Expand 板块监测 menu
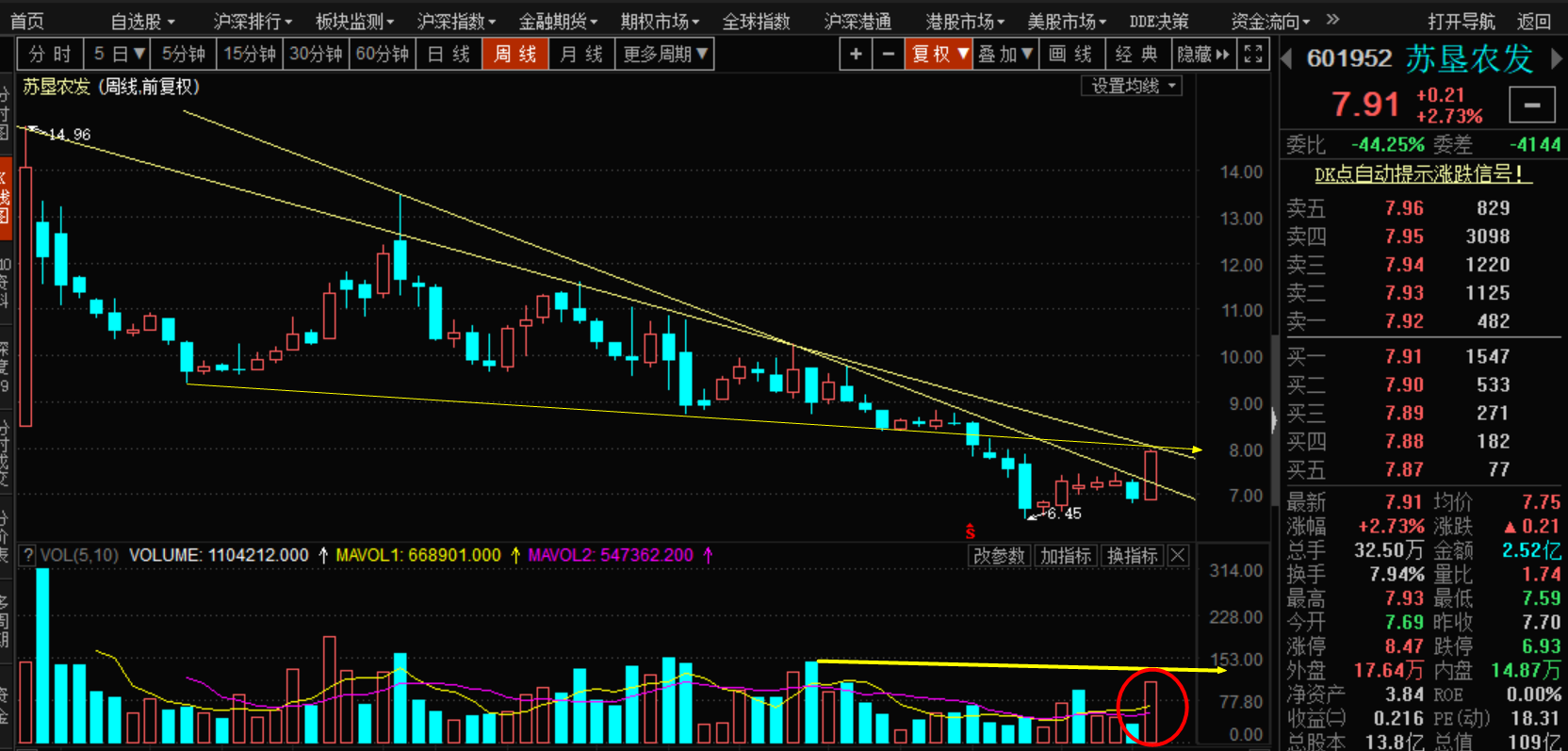The height and width of the screenshot is (751, 1568). [x=354, y=21]
